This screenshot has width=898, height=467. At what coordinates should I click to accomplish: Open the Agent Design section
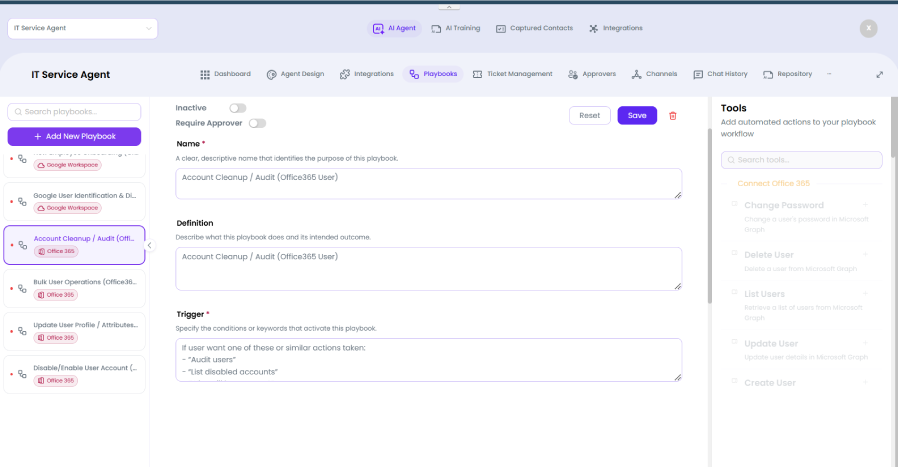(295, 74)
